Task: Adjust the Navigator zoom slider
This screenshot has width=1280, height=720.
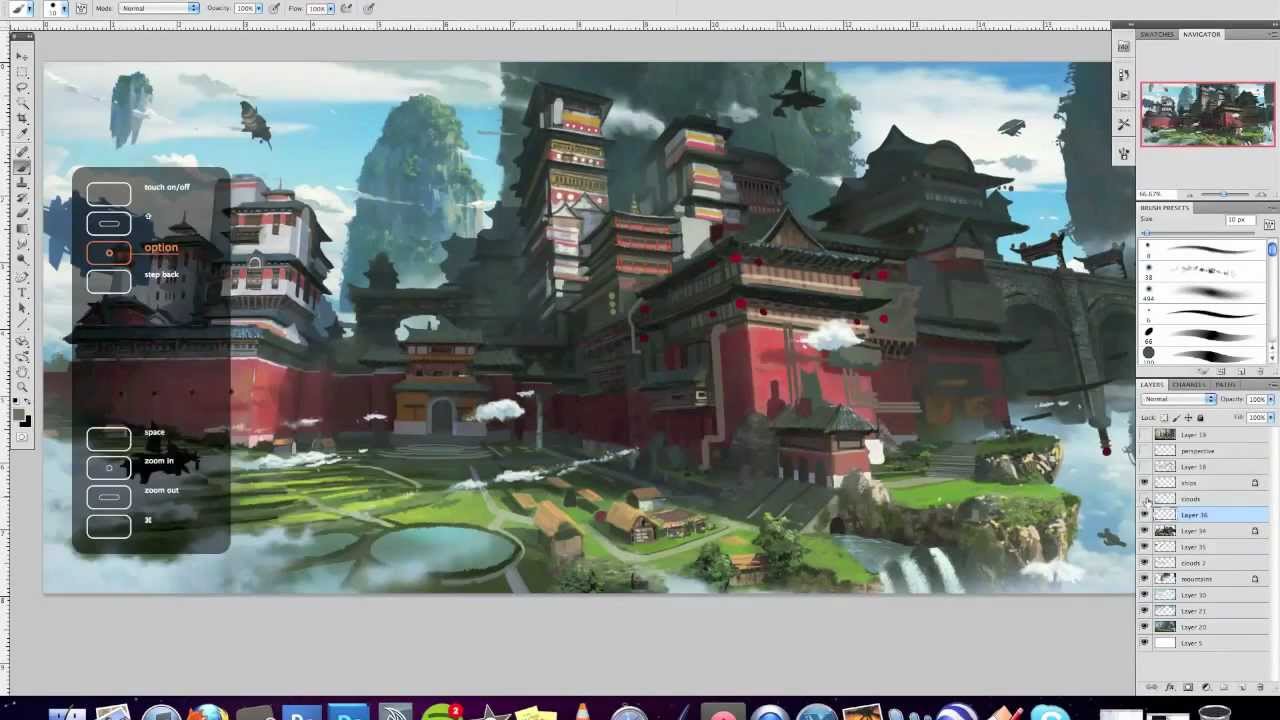Action: pos(1222,194)
